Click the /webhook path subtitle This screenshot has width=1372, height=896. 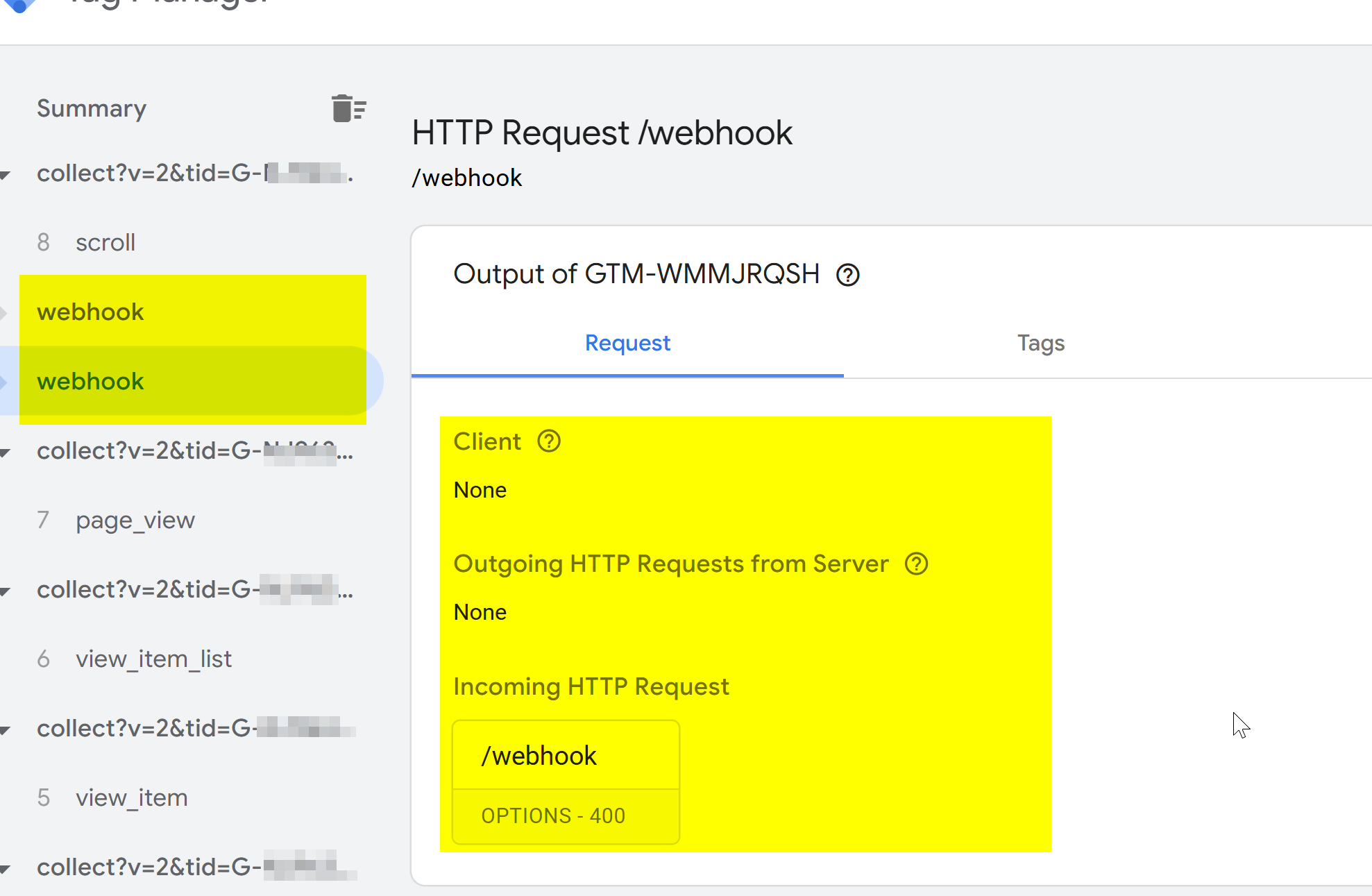pyautogui.click(x=466, y=178)
